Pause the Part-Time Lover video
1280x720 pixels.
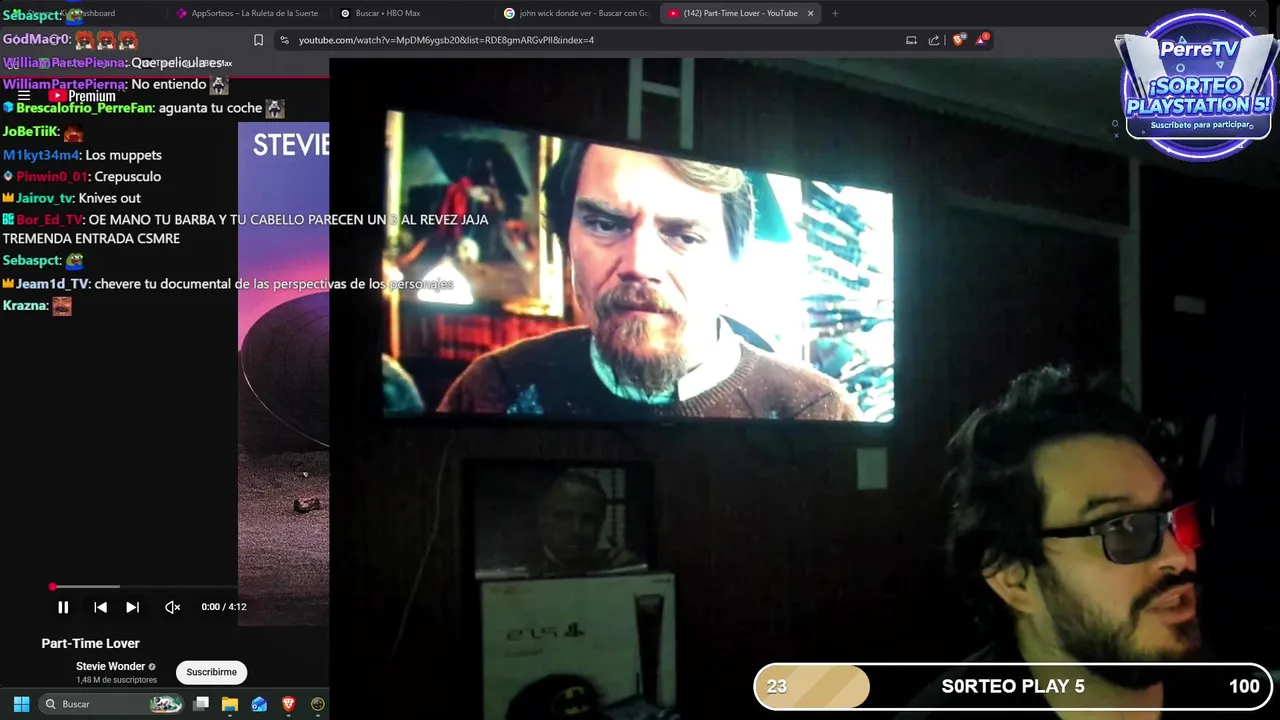coord(63,607)
